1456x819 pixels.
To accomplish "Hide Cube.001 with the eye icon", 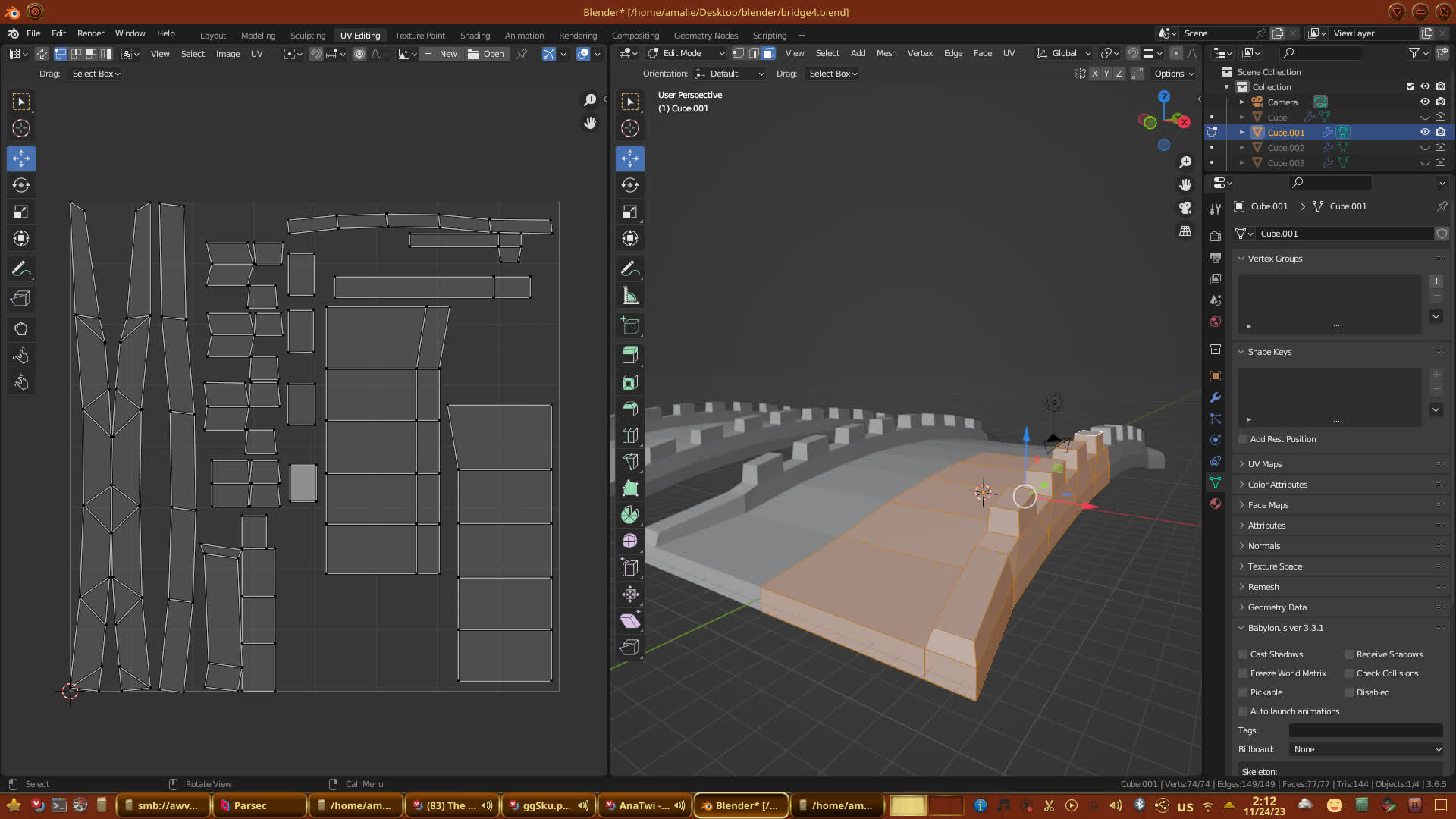I will [x=1425, y=132].
